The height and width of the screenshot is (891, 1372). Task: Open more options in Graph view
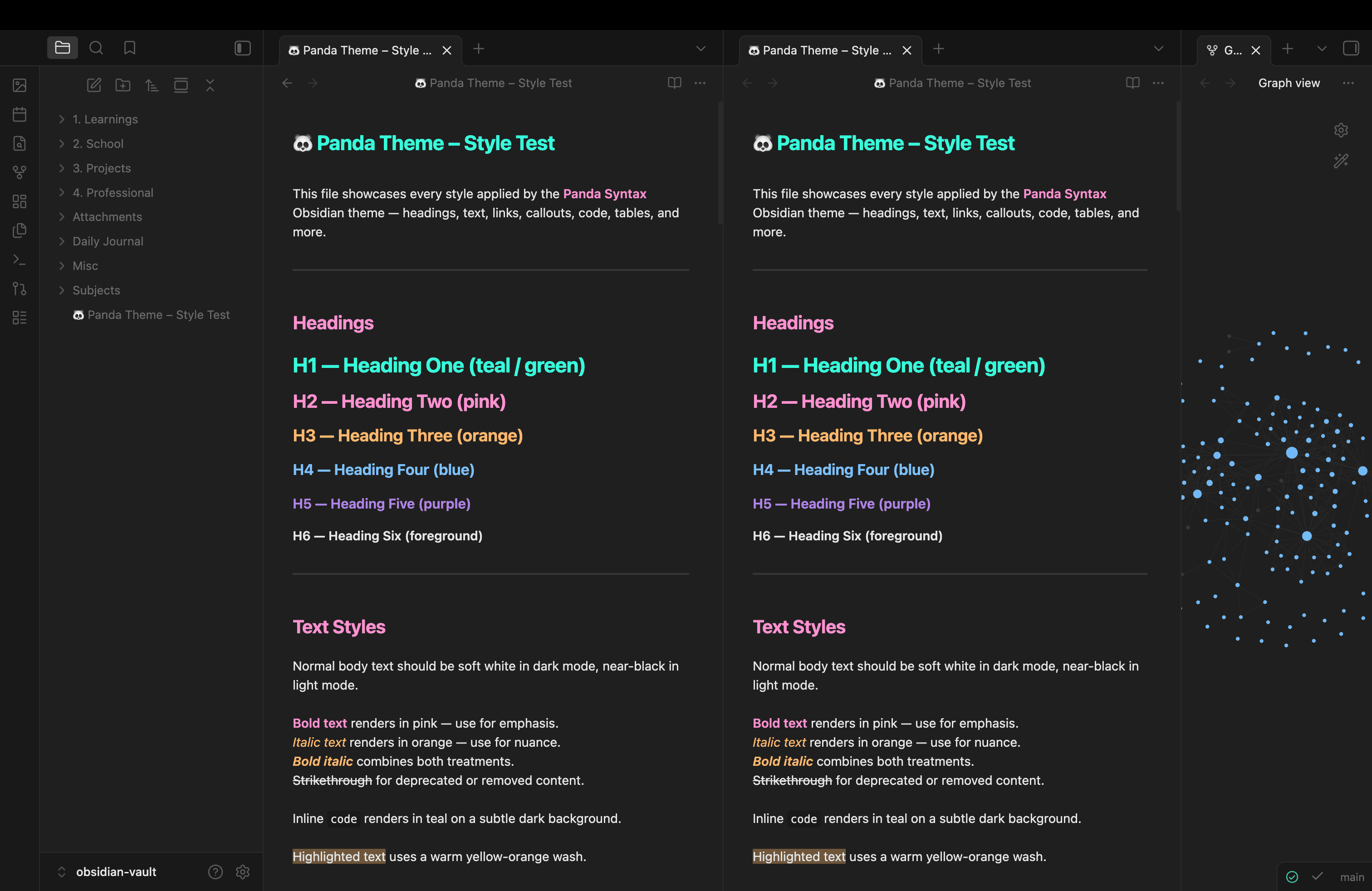1348,83
